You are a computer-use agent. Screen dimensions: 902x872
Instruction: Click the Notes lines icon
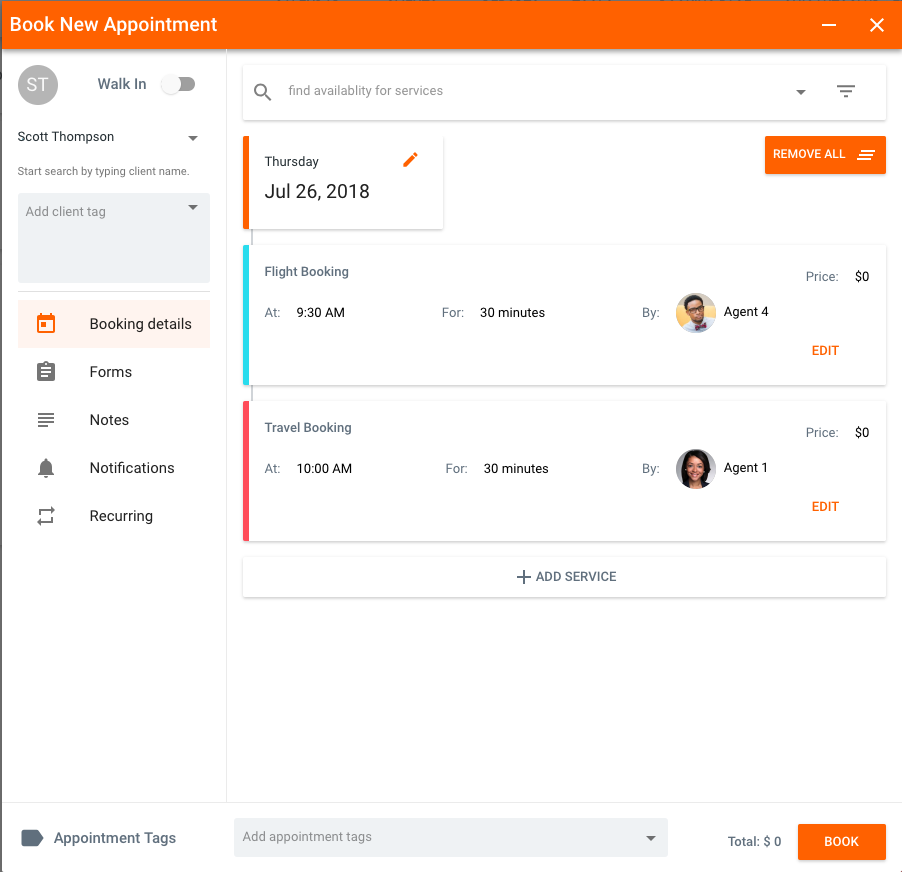(x=46, y=420)
